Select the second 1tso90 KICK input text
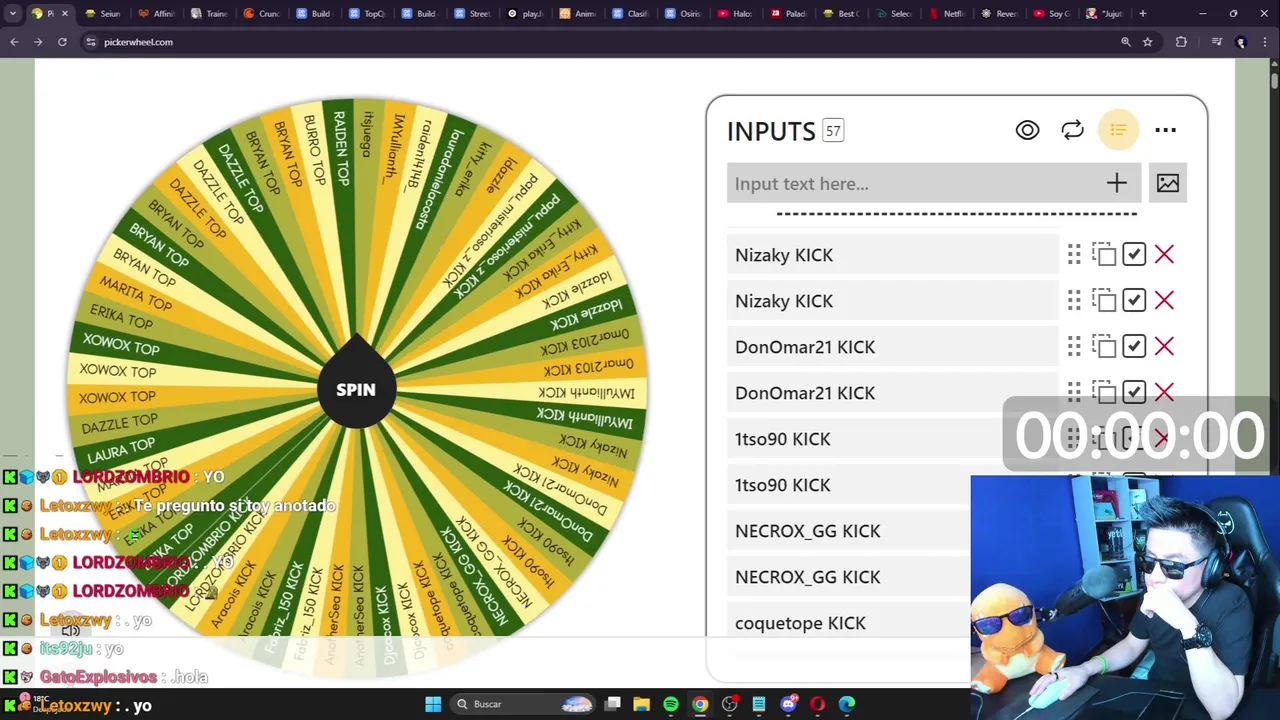Image resolution: width=1280 pixels, height=720 pixels. [x=782, y=485]
